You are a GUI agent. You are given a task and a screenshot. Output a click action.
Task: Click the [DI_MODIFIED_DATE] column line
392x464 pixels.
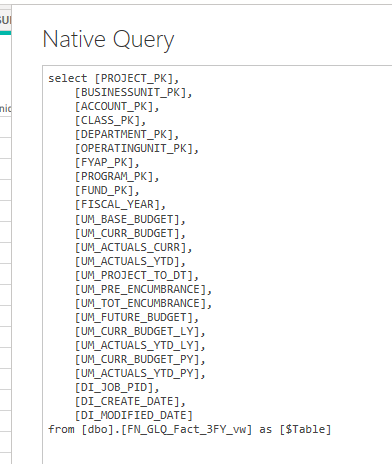pyautogui.click(x=134, y=416)
